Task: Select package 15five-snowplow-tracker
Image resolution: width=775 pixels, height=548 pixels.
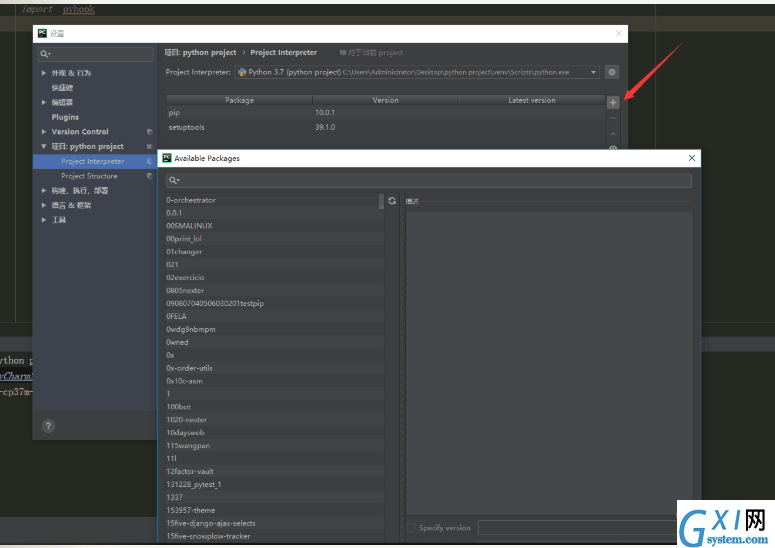Action: [274, 536]
